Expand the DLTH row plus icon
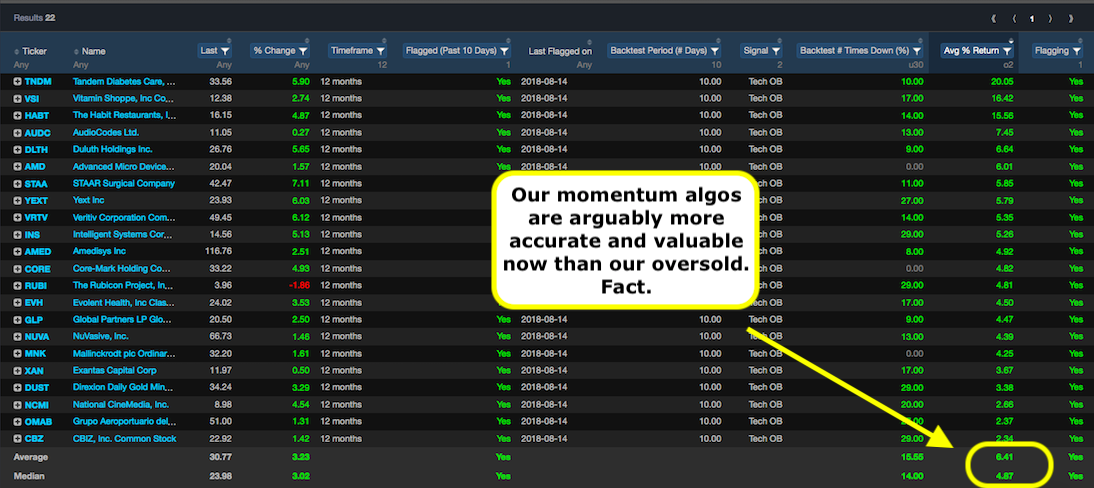1094x488 pixels. pos(17,149)
